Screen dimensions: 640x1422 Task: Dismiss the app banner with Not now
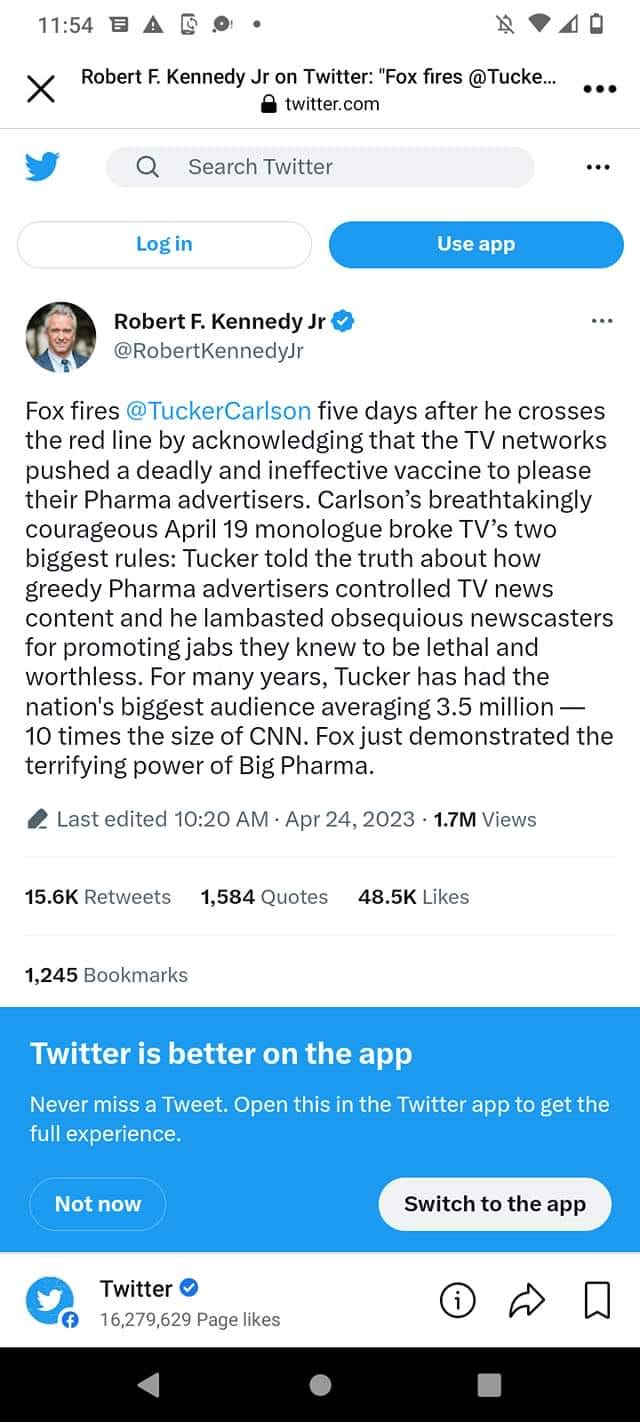pyautogui.click(x=98, y=1204)
